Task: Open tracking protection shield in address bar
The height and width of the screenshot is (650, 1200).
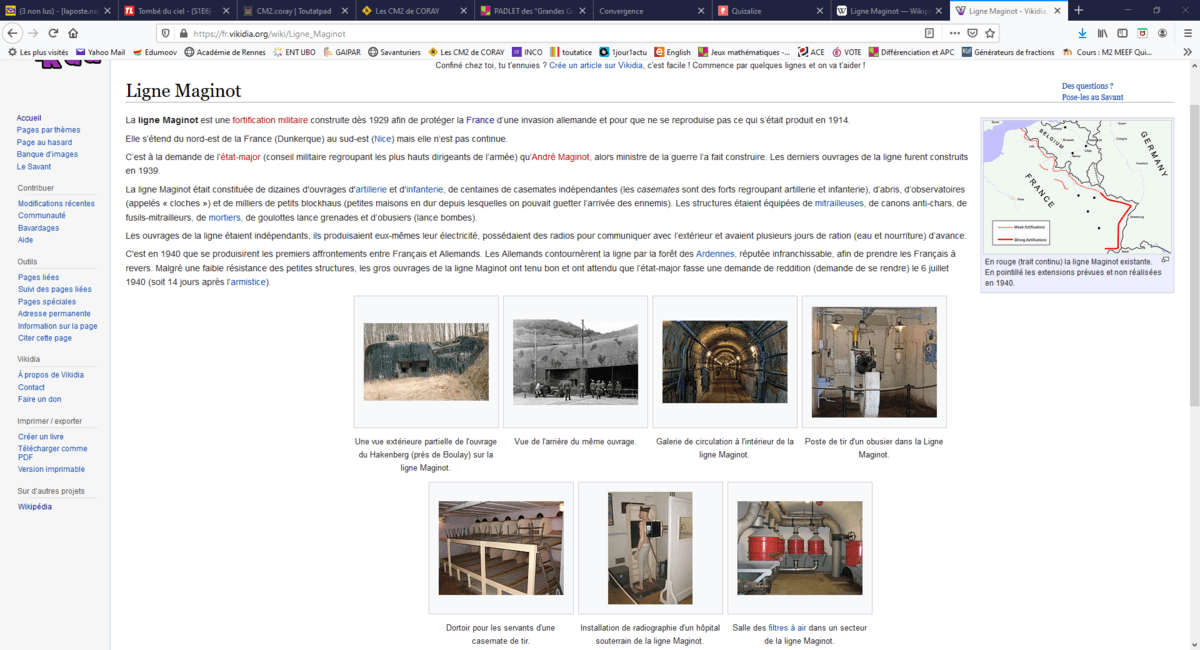Action: click(166, 33)
